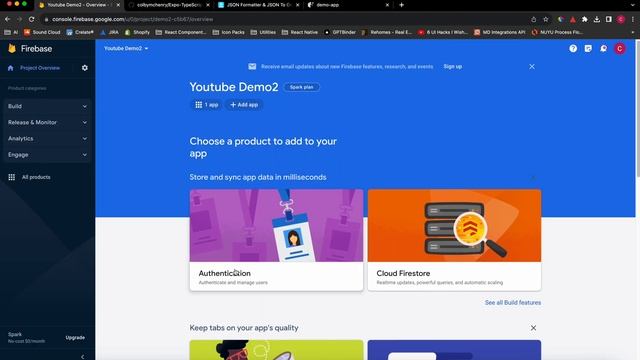
Task: Open the GPTBinder bookmark
Action: coord(340,32)
